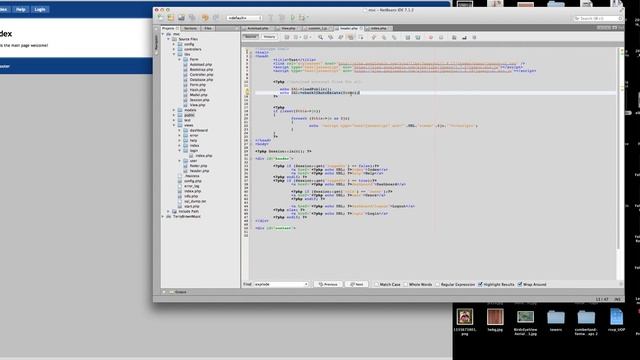Toggle Bookmark icon in editor toolbar
Image resolution: width=640 pixels, height=360 pixels.
394,38
